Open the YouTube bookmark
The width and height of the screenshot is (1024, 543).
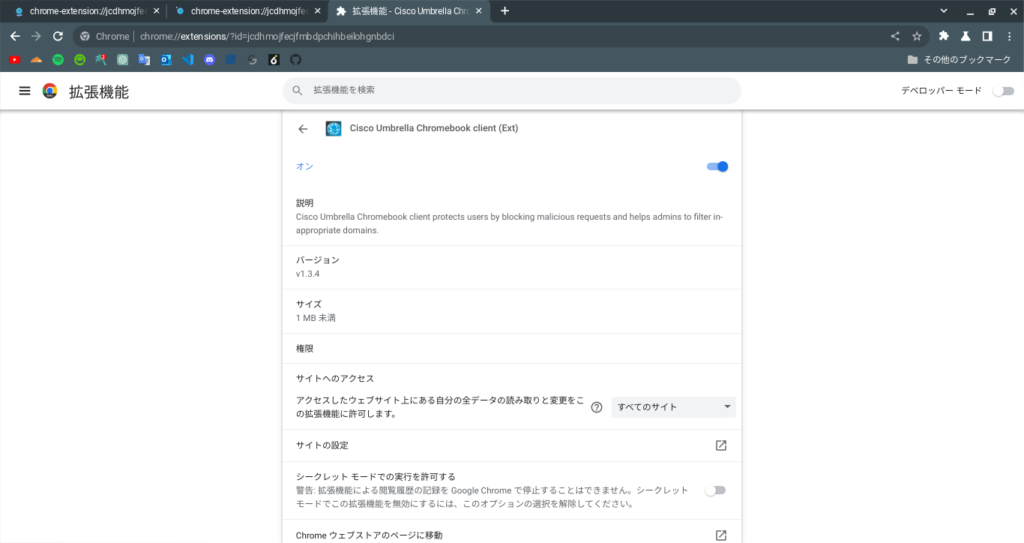click(x=15, y=60)
